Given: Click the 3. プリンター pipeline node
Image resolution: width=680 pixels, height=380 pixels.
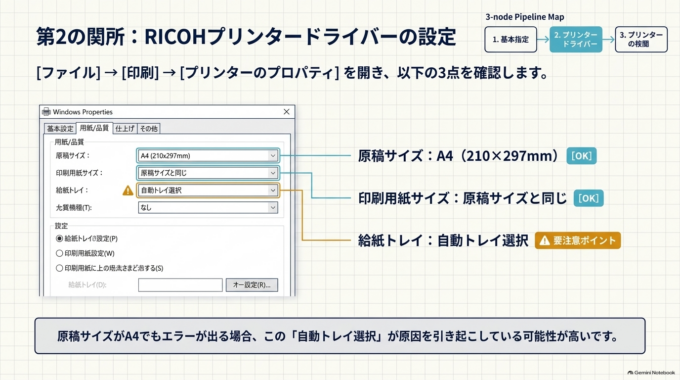Looking at the screenshot, I should click(x=641, y=39).
